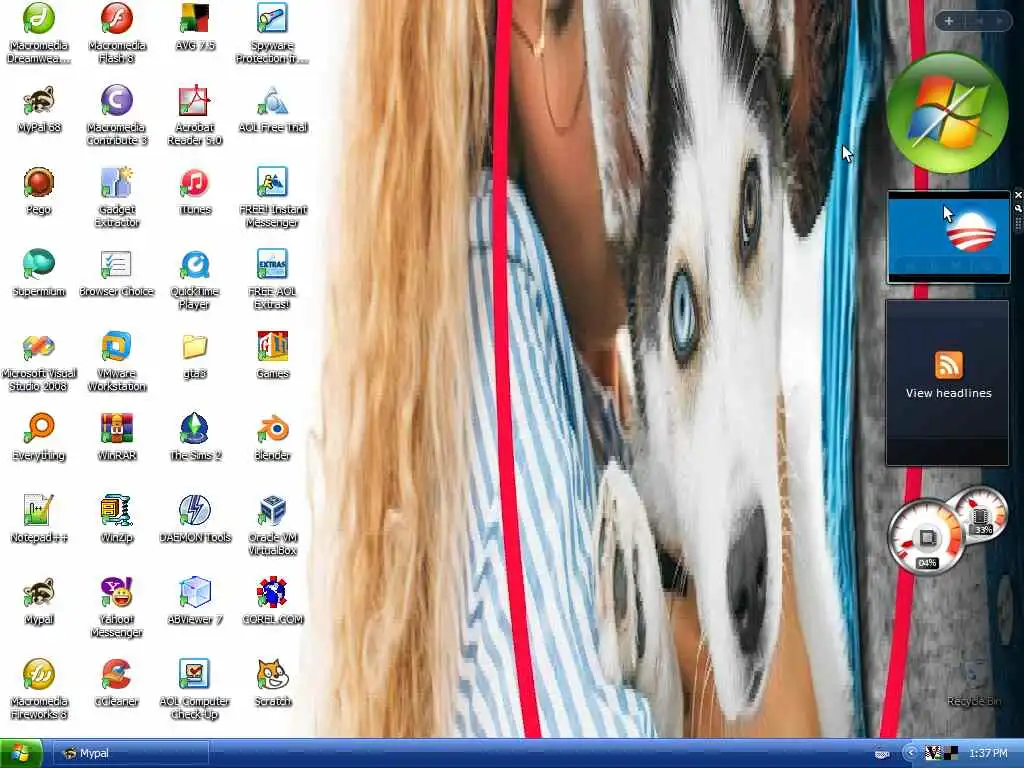Go to next sidebar gadget page arrow
1024x768 pixels.
999,21
